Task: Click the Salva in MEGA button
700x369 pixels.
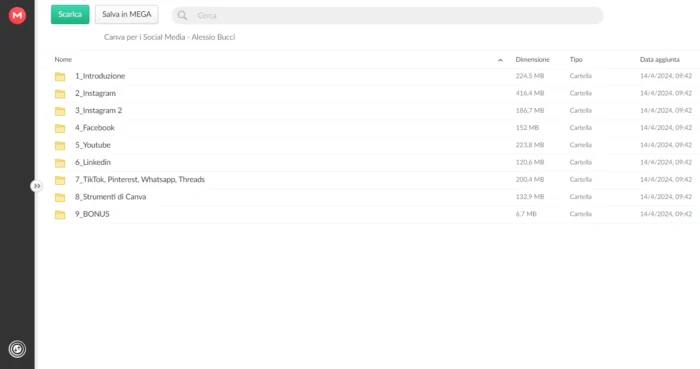Action: tap(126, 14)
